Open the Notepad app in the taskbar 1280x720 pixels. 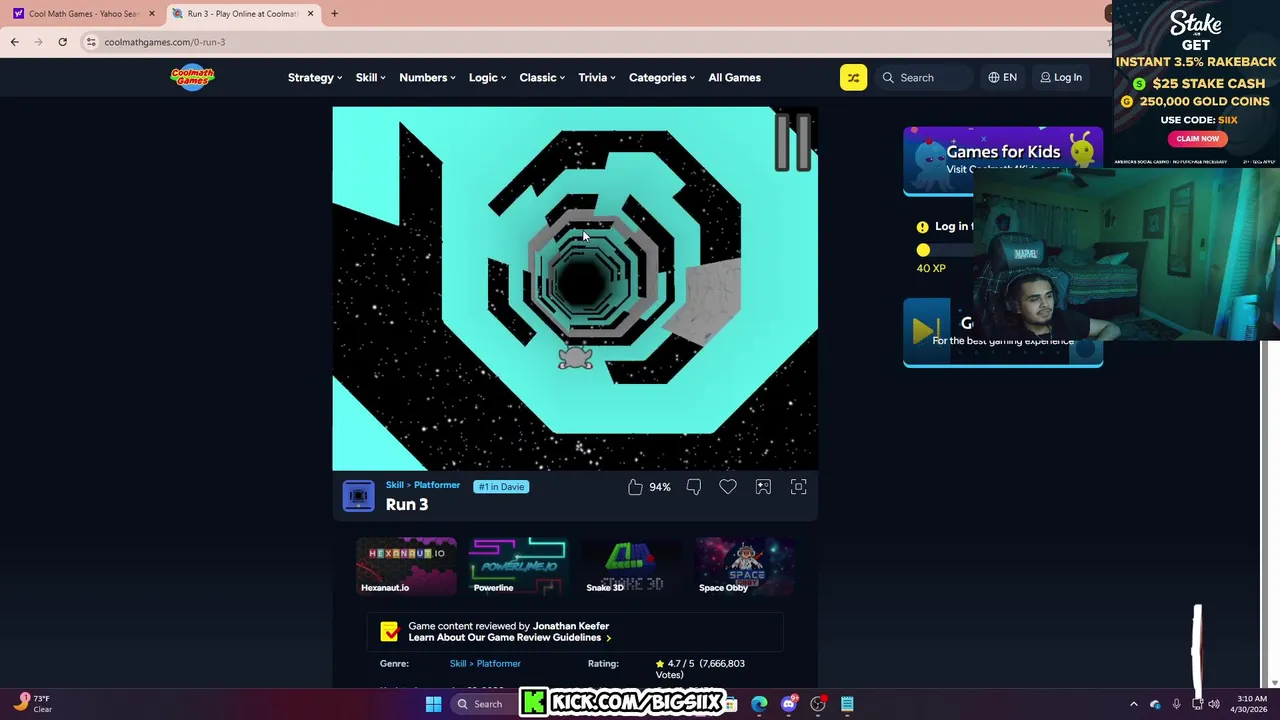[x=847, y=704]
